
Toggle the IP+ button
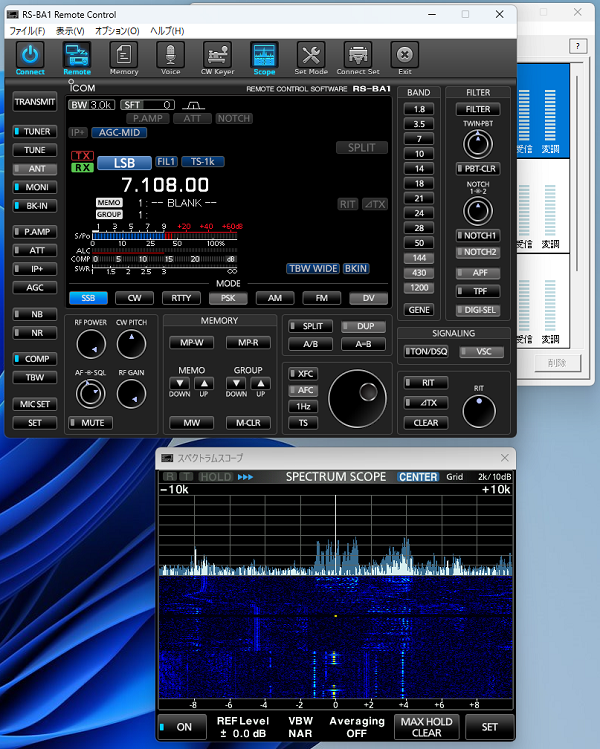[x=34, y=269]
